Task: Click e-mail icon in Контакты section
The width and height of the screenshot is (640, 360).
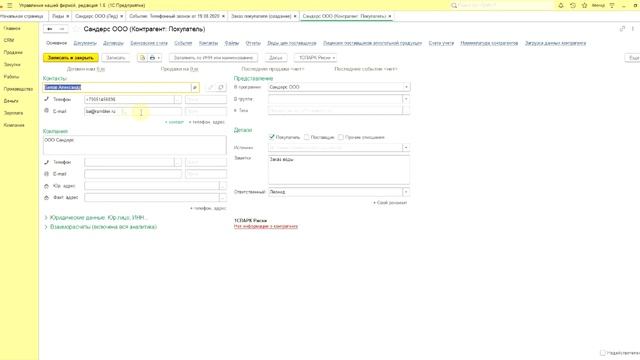Action: coord(47,111)
